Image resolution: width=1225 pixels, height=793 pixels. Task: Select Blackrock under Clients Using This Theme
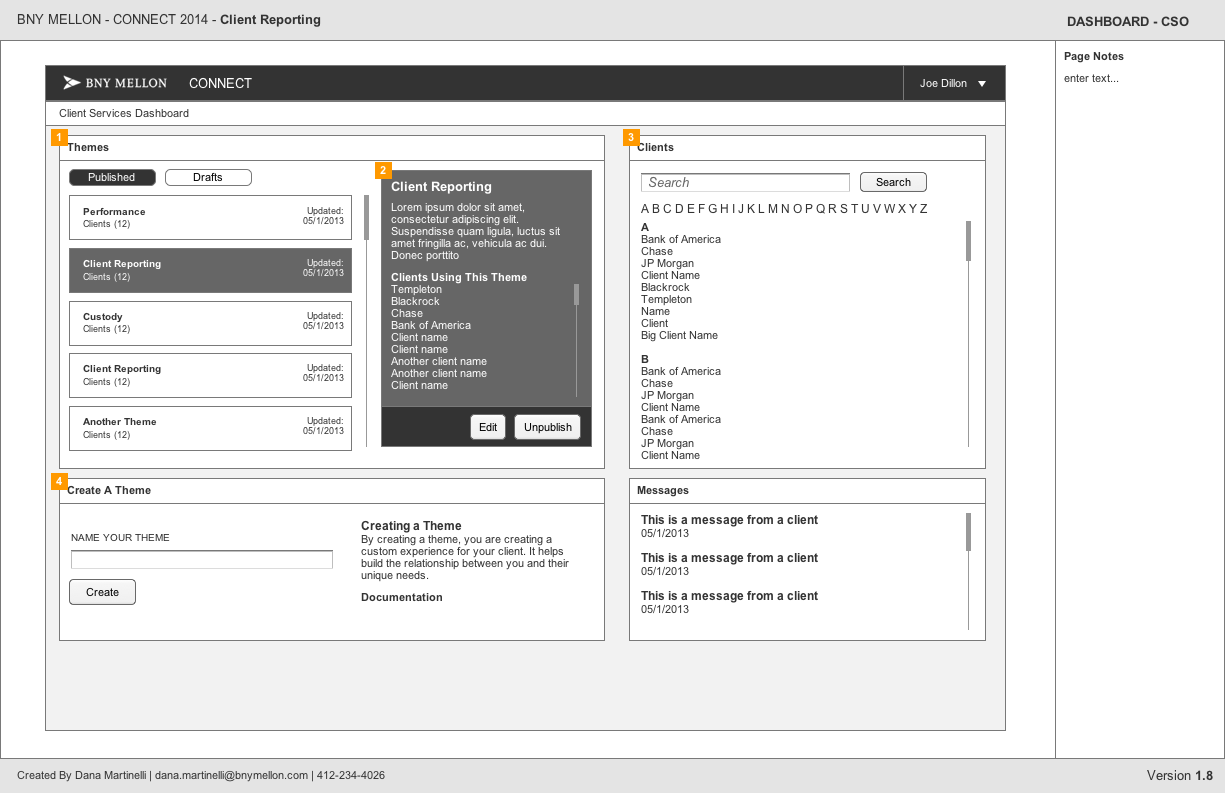click(415, 302)
